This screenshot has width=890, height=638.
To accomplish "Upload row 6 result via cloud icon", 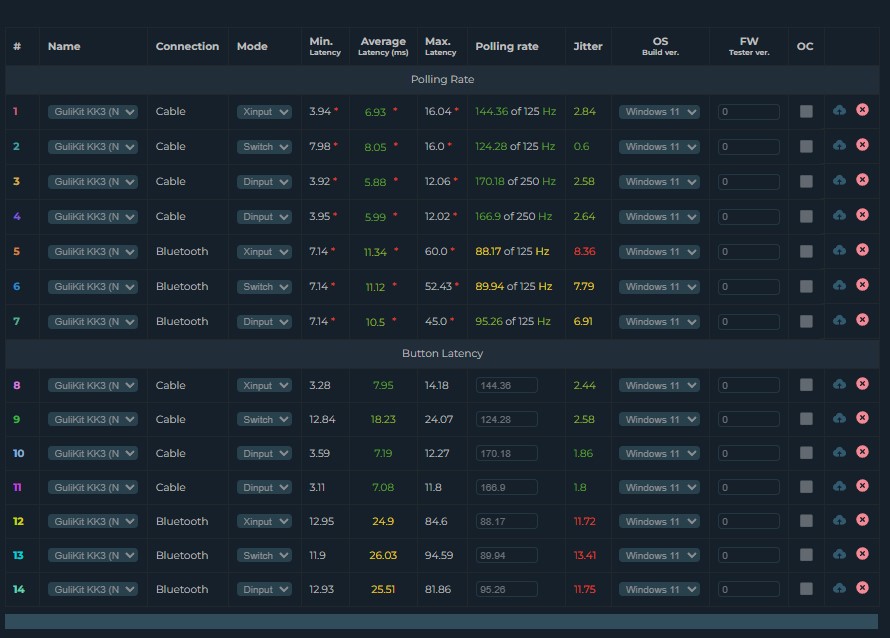I will [839, 286].
